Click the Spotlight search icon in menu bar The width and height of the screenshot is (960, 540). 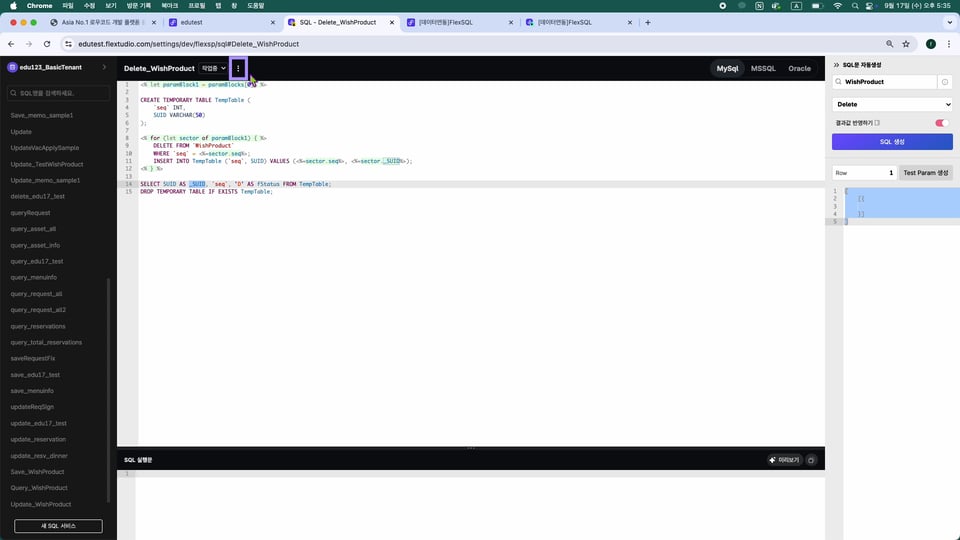tap(855, 6)
